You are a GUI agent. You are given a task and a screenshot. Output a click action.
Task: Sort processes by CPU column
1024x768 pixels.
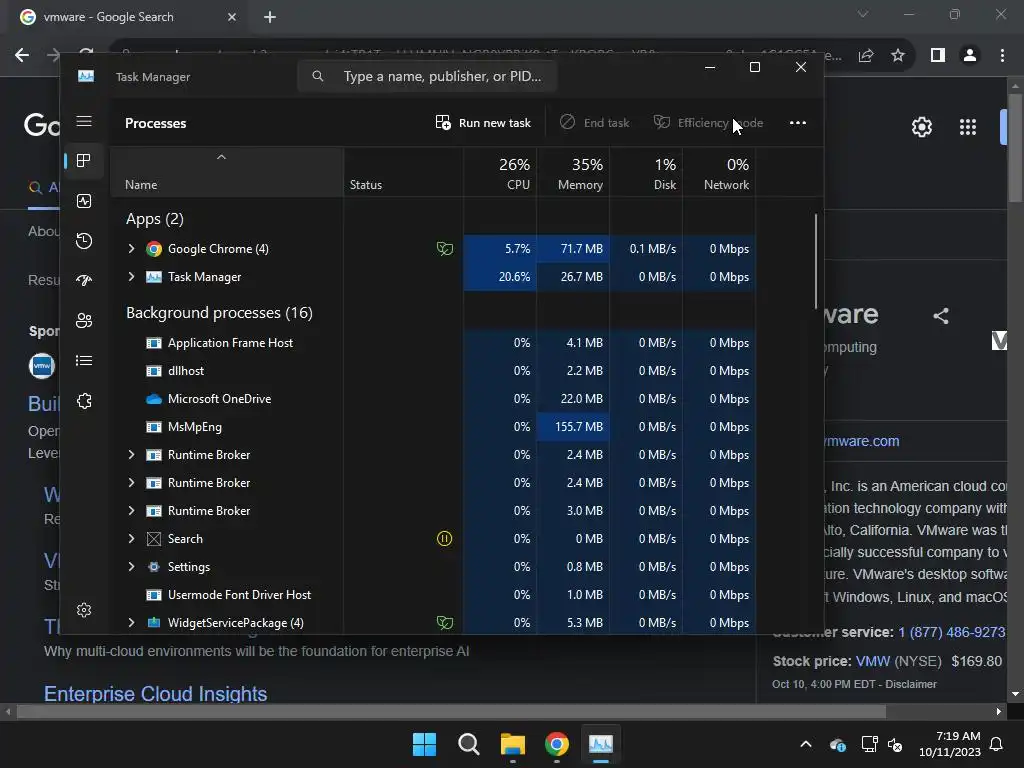click(x=500, y=172)
